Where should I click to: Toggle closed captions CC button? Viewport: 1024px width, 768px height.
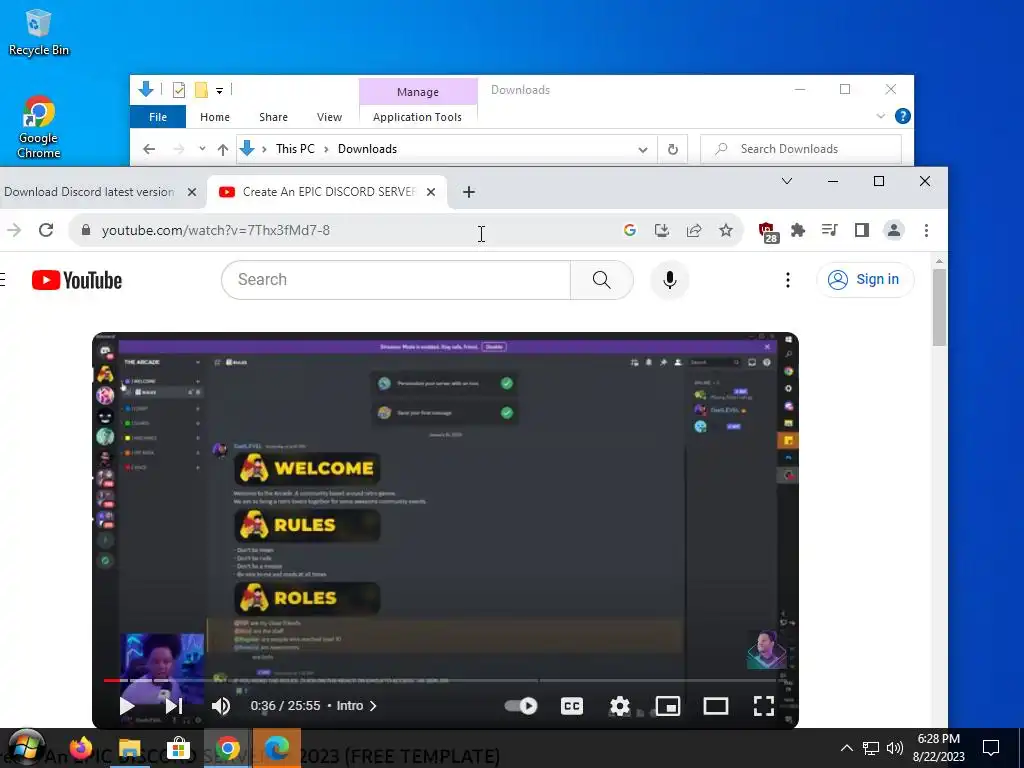[x=571, y=706]
